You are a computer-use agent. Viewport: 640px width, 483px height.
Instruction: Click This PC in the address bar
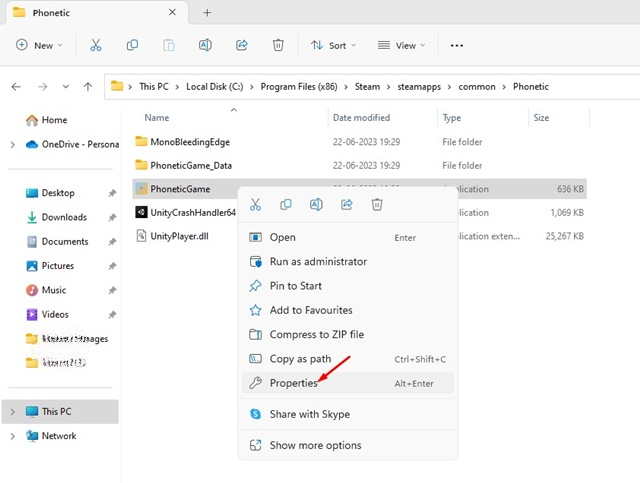click(154, 87)
